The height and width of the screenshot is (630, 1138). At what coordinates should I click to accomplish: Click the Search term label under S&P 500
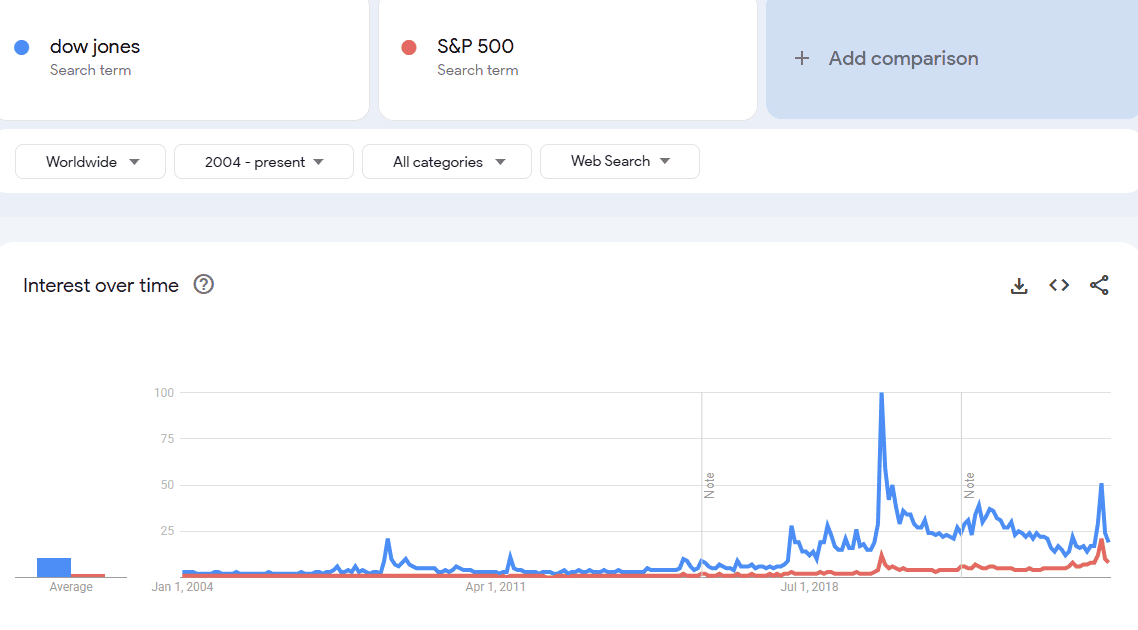[478, 70]
